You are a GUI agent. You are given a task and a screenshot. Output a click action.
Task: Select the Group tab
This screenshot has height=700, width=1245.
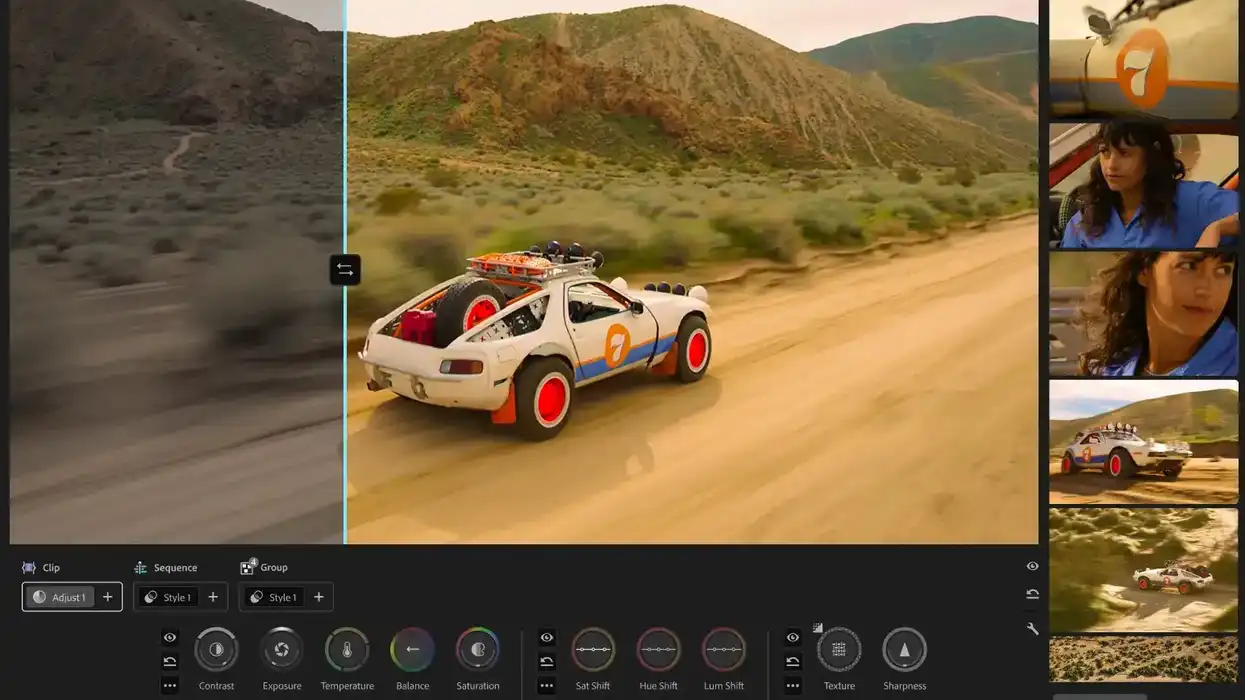pos(264,567)
